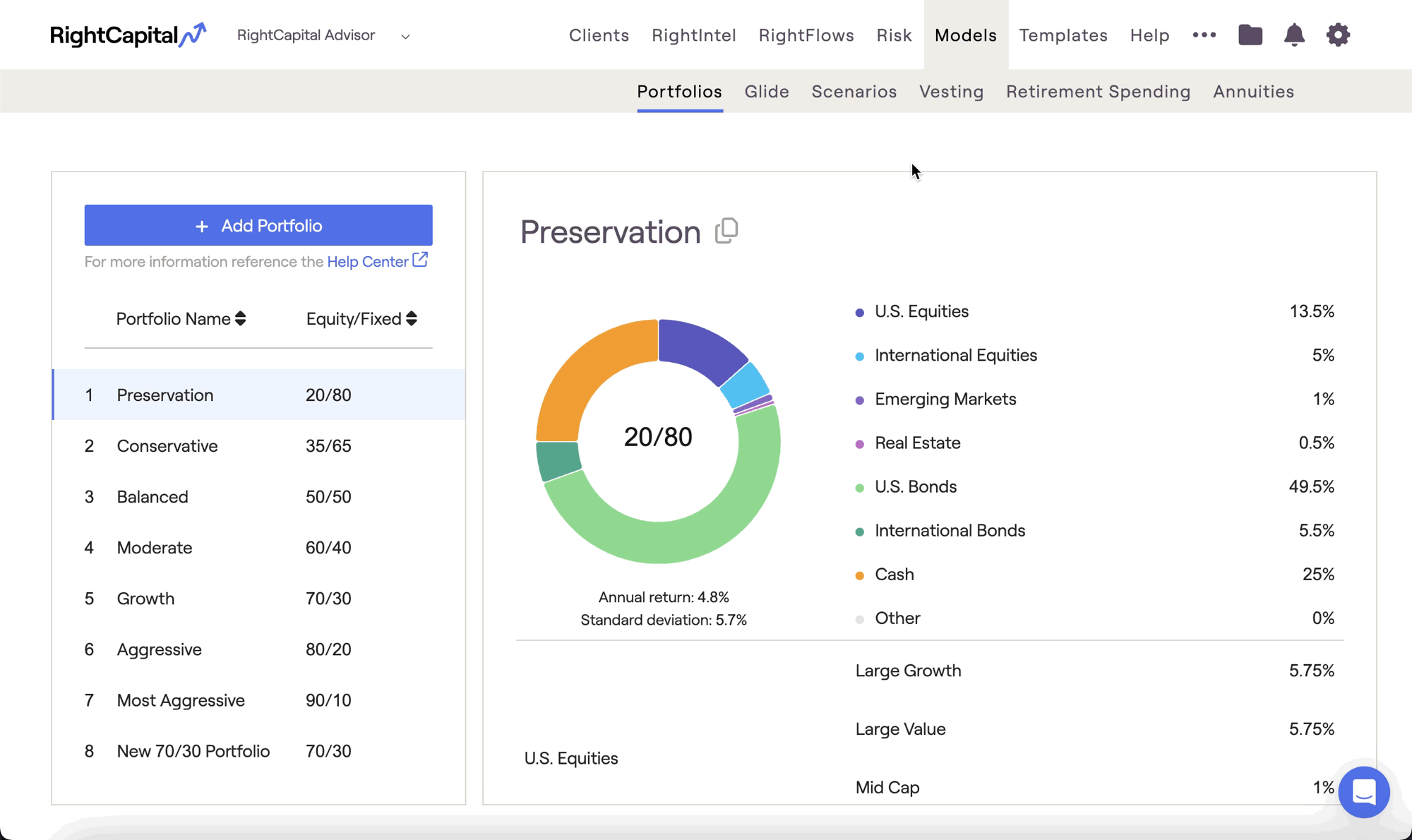
Task: Select the Aggressive portfolio row
Action: point(258,649)
